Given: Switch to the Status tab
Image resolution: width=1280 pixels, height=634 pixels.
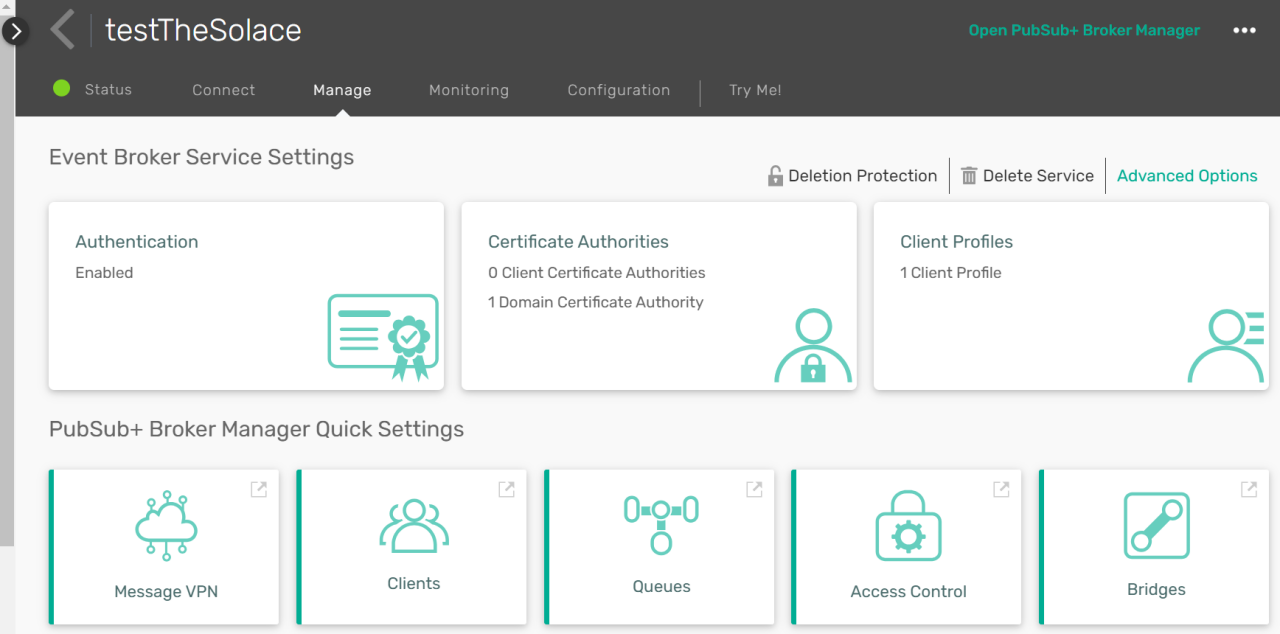Looking at the screenshot, I should click(x=108, y=90).
